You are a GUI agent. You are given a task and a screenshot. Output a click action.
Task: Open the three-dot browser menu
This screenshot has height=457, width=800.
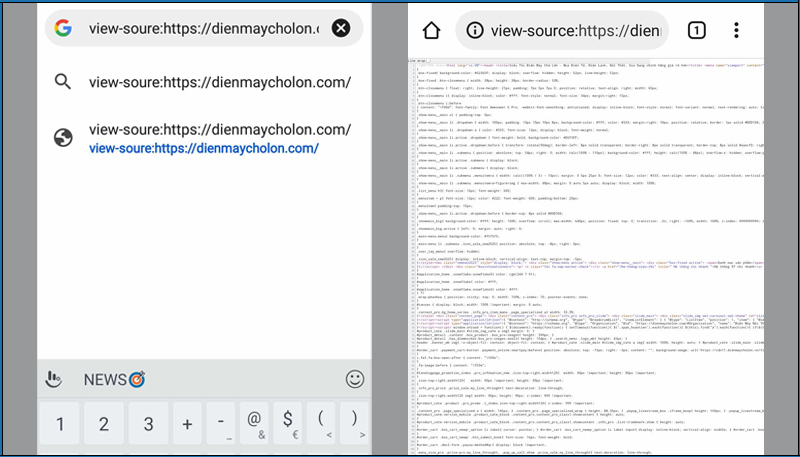click(x=736, y=31)
